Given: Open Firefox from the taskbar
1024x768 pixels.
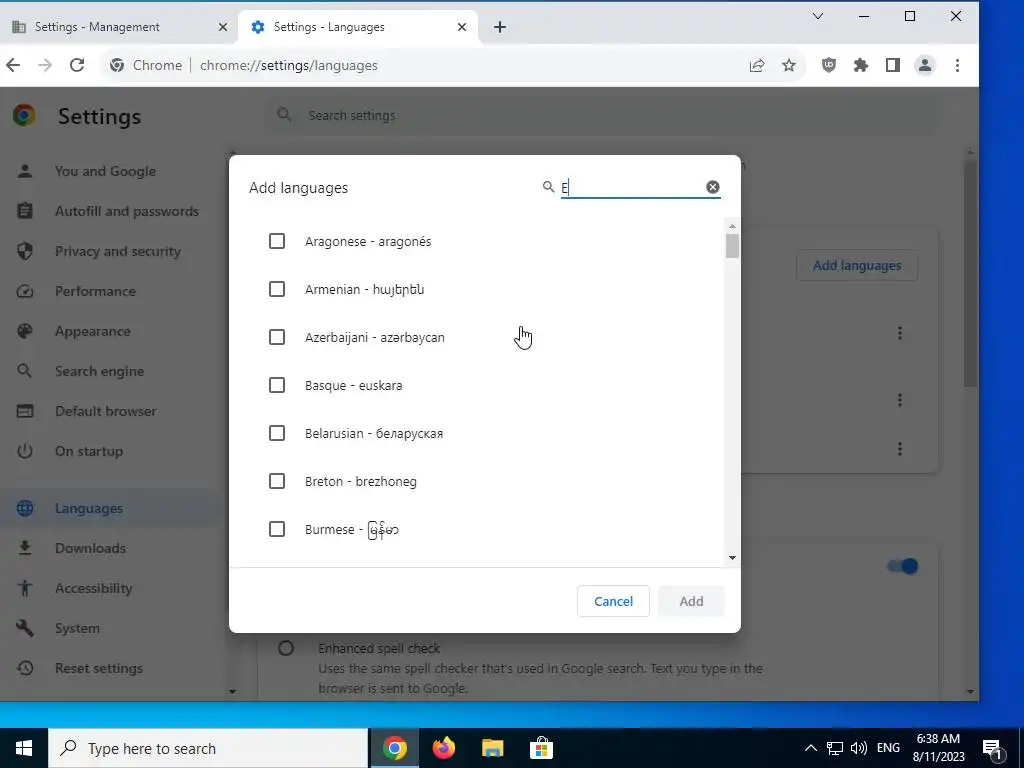Looking at the screenshot, I should (443, 748).
